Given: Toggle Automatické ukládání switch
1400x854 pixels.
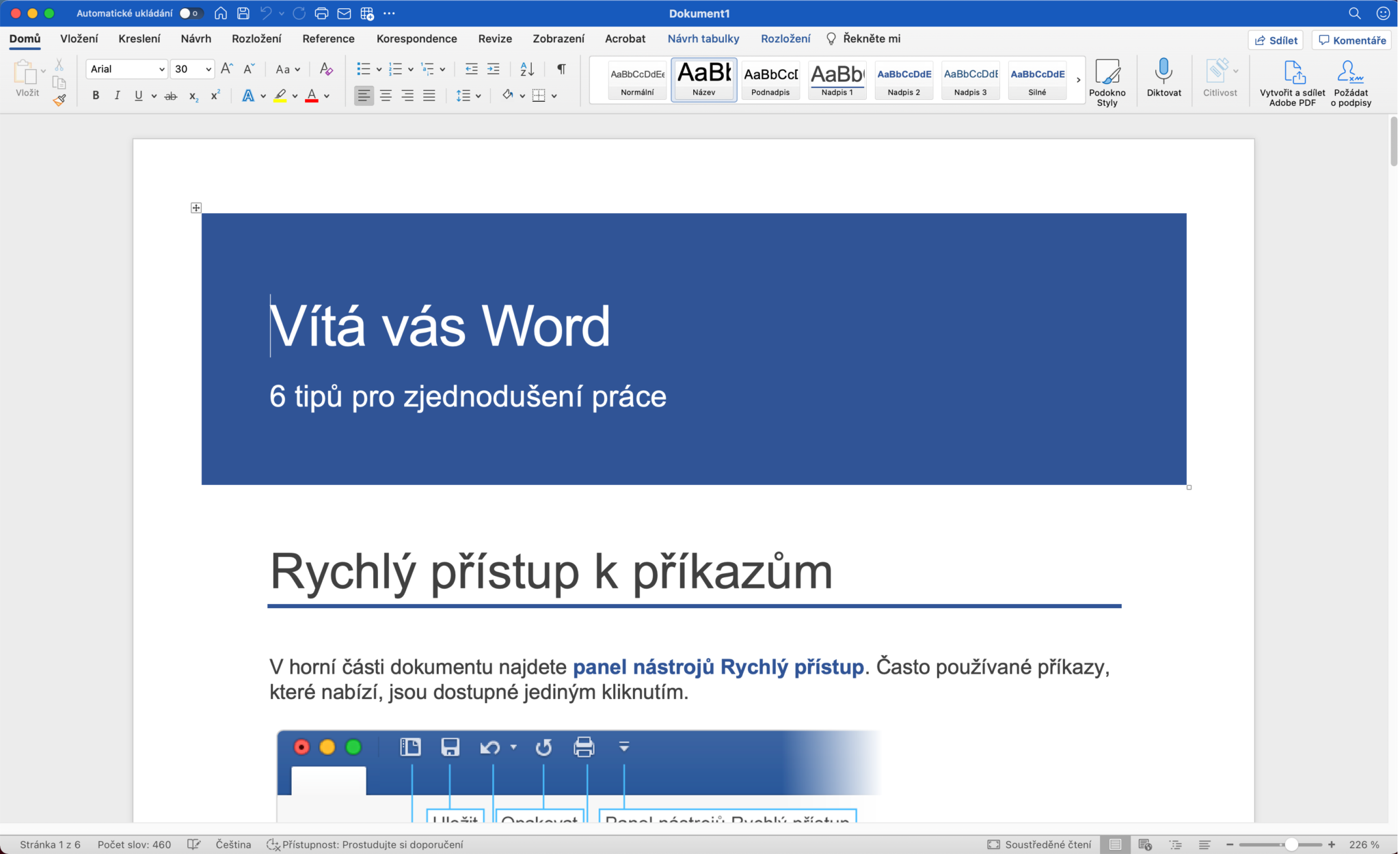Looking at the screenshot, I should (x=189, y=12).
